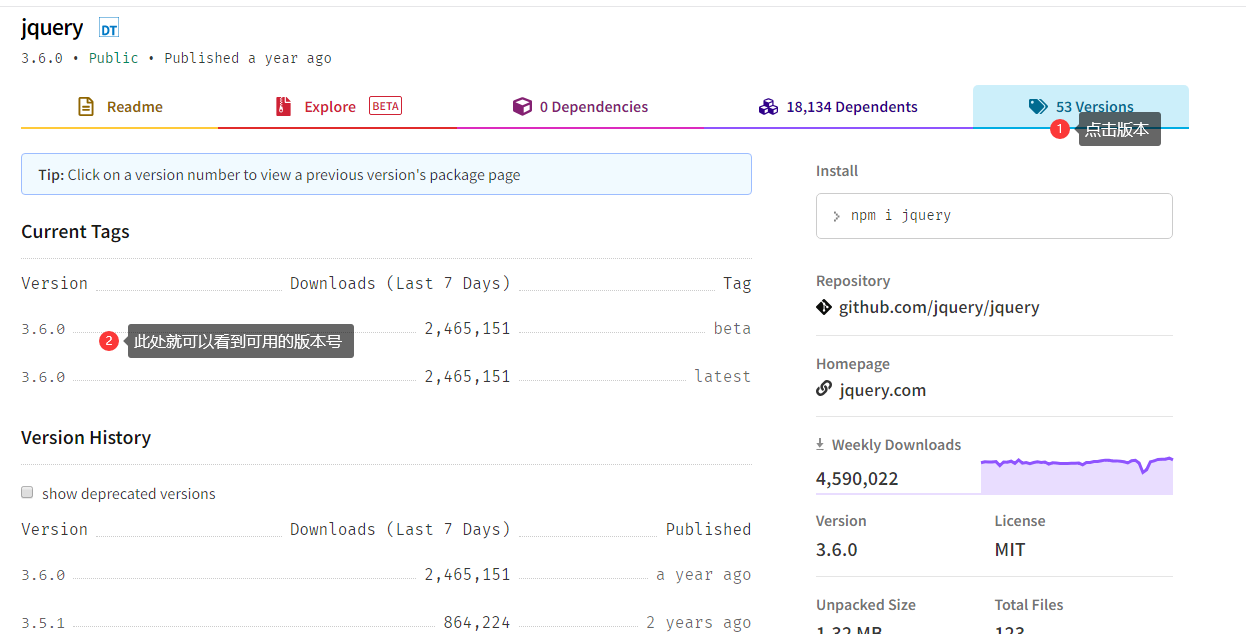The image size is (1246, 634).
Task: Click the 2 years ago published date
Action: [698, 623]
